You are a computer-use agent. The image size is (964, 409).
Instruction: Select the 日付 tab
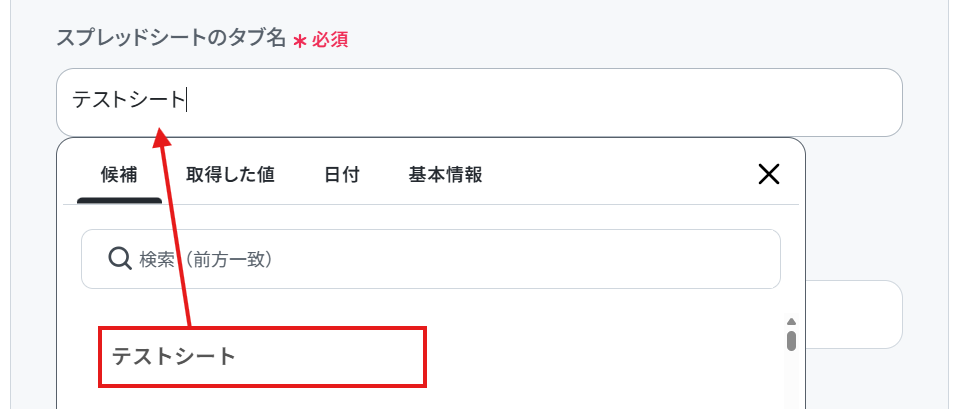pos(342,175)
